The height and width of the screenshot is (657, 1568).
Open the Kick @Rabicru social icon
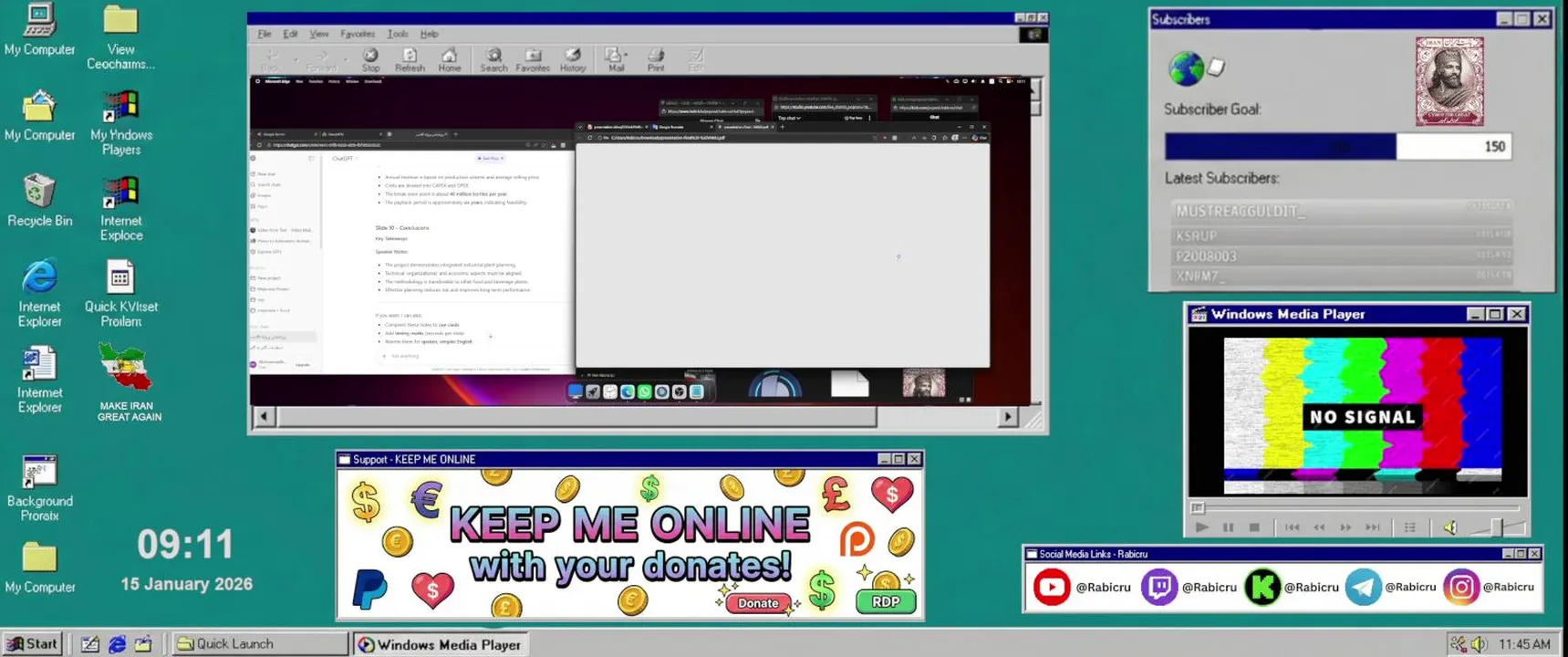coord(1262,587)
